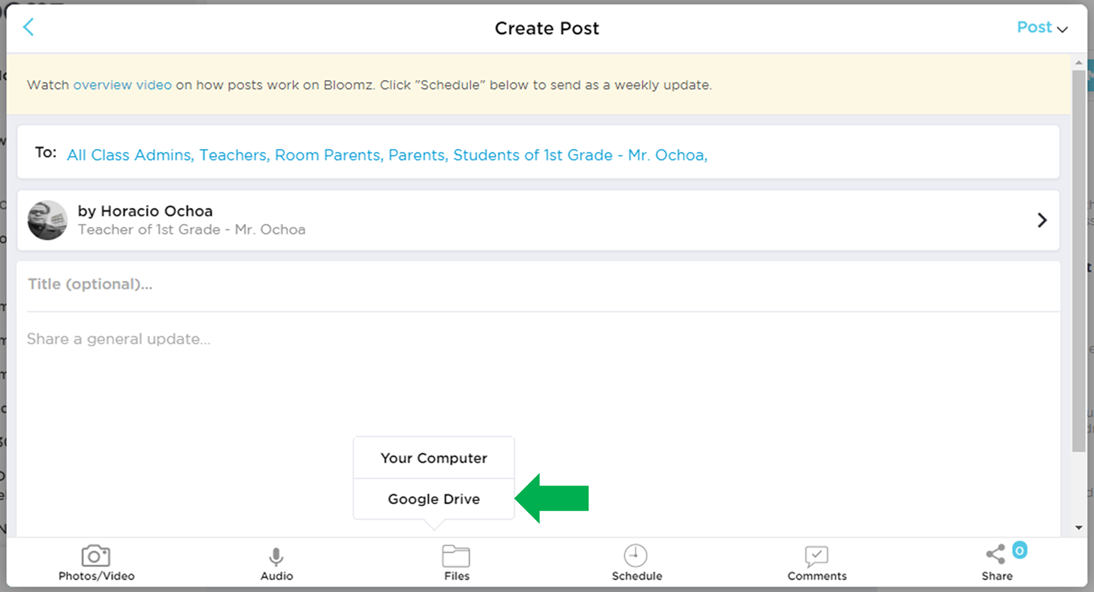Expand the author details chevron
Image resolution: width=1094 pixels, height=592 pixels.
click(x=1042, y=220)
